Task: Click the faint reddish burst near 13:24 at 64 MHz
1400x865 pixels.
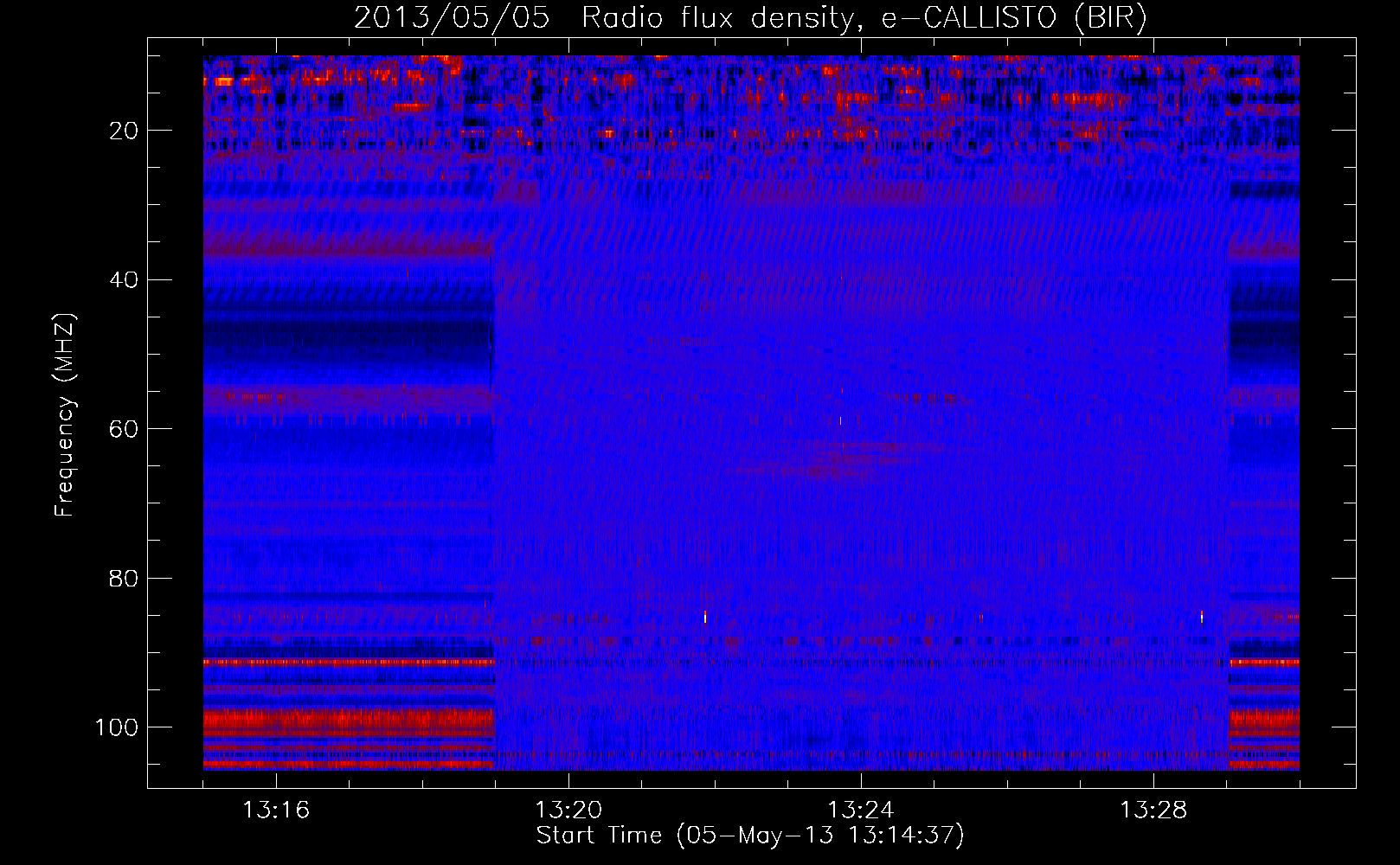Action: coord(835,458)
